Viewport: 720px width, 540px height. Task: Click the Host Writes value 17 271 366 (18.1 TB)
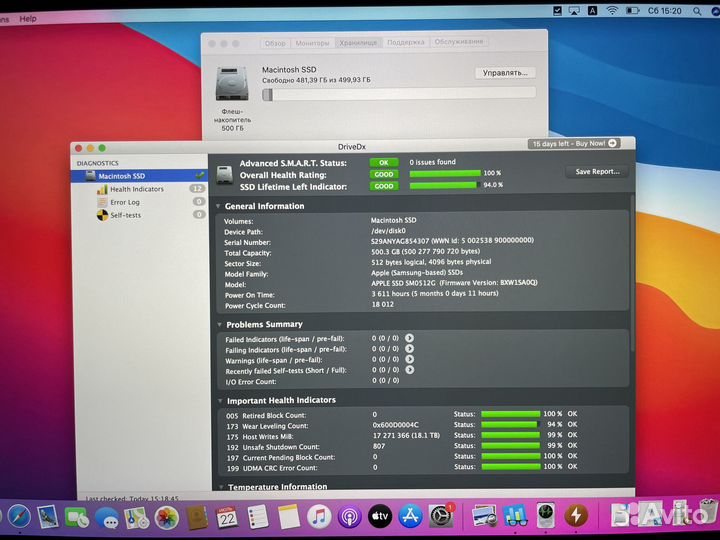click(406, 435)
